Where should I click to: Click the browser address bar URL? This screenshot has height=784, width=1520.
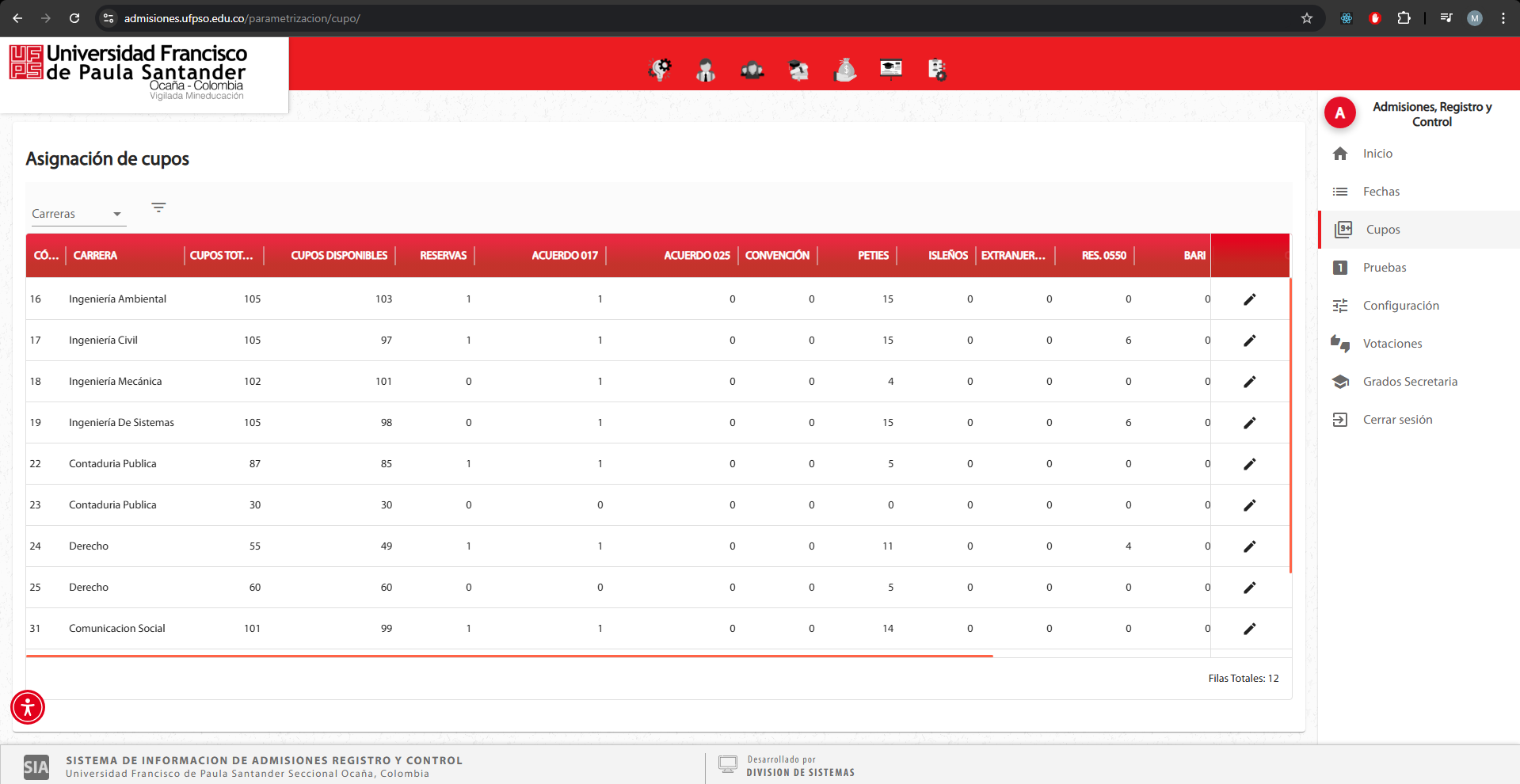pyautogui.click(x=242, y=18)
